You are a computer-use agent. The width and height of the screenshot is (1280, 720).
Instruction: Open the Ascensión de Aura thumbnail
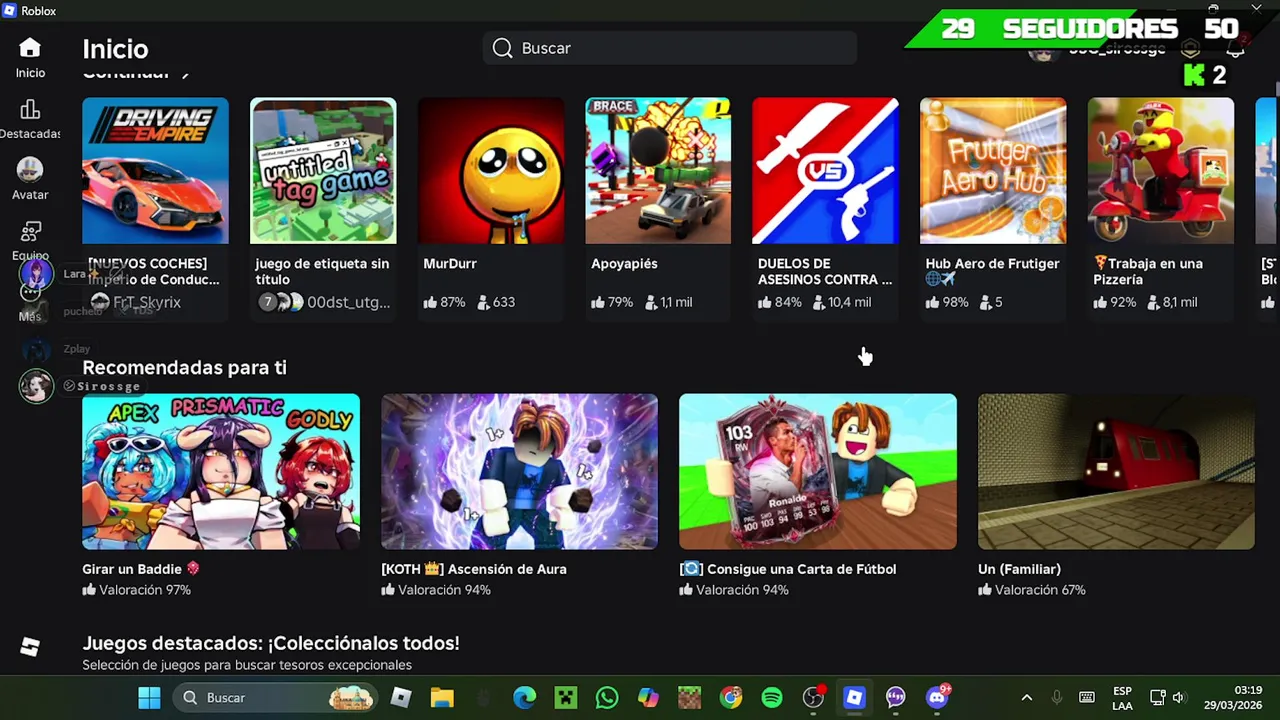[x=519, y=472]
